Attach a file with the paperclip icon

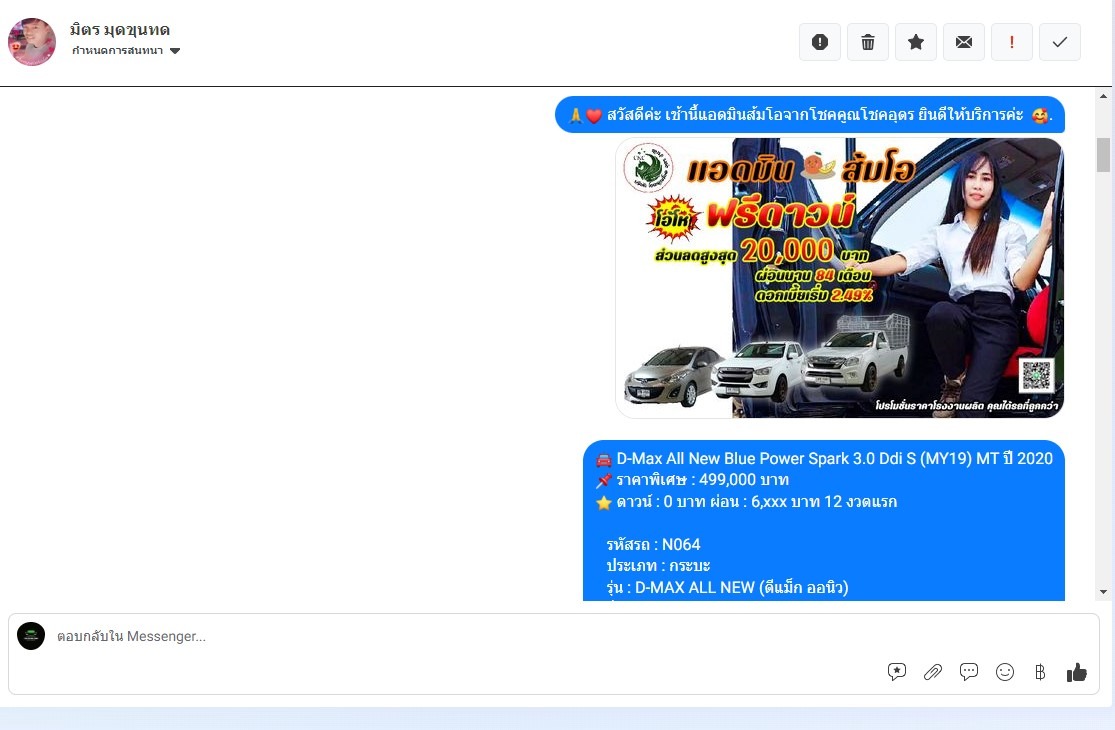933,672
